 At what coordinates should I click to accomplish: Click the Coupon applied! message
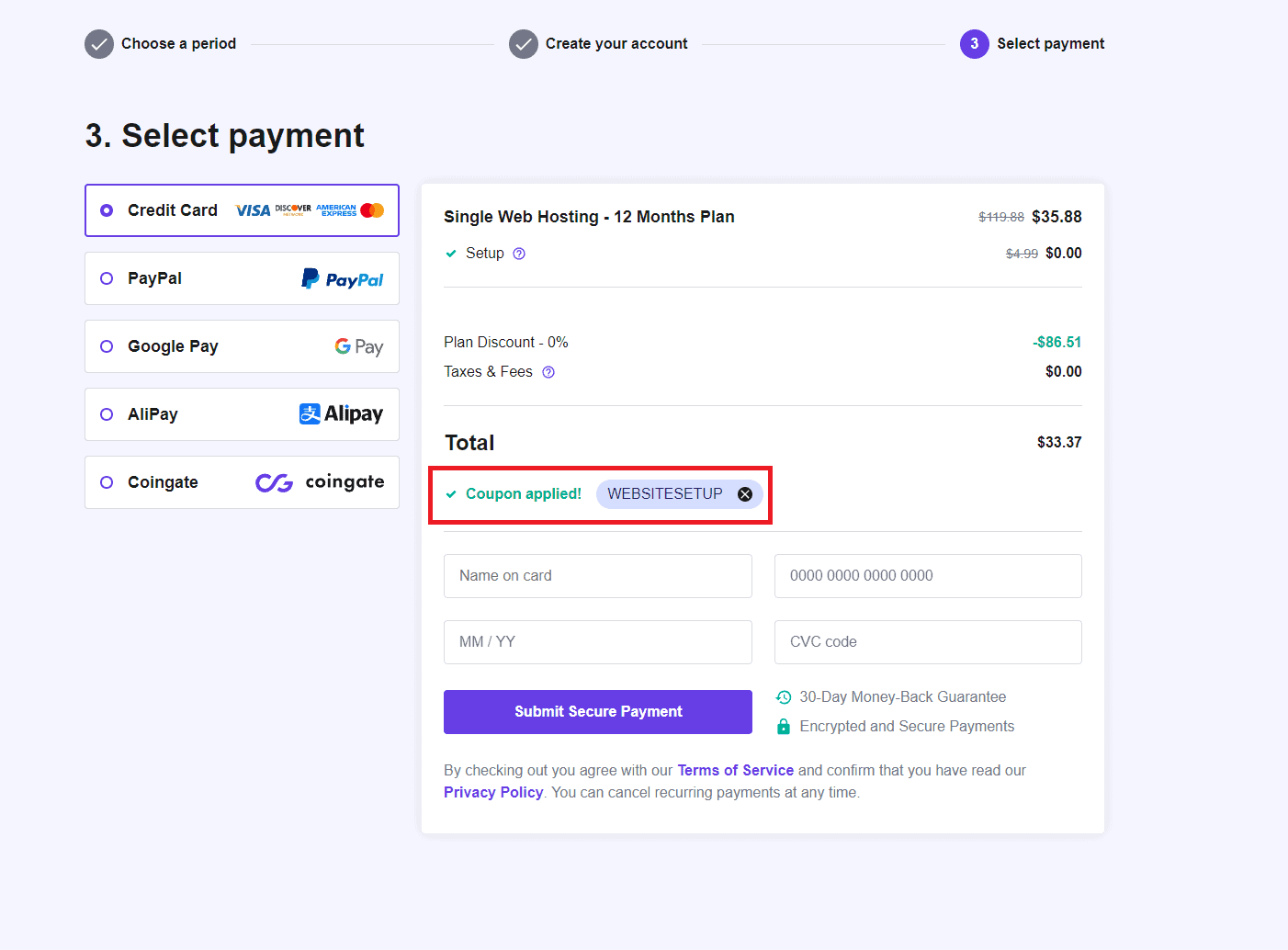point(524,494)
